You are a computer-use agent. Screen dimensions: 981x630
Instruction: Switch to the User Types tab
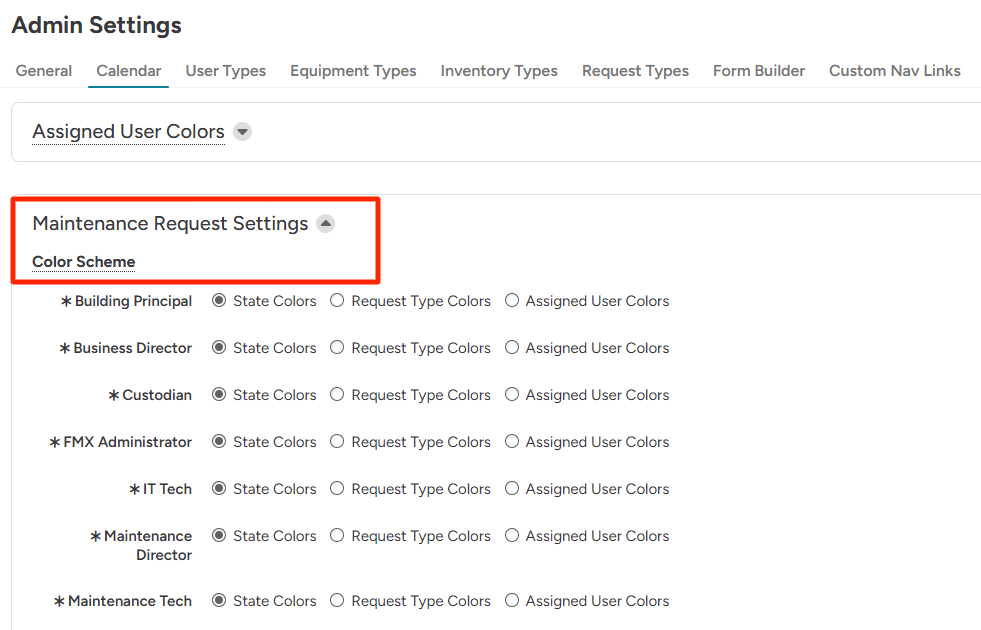coord(226,71)
